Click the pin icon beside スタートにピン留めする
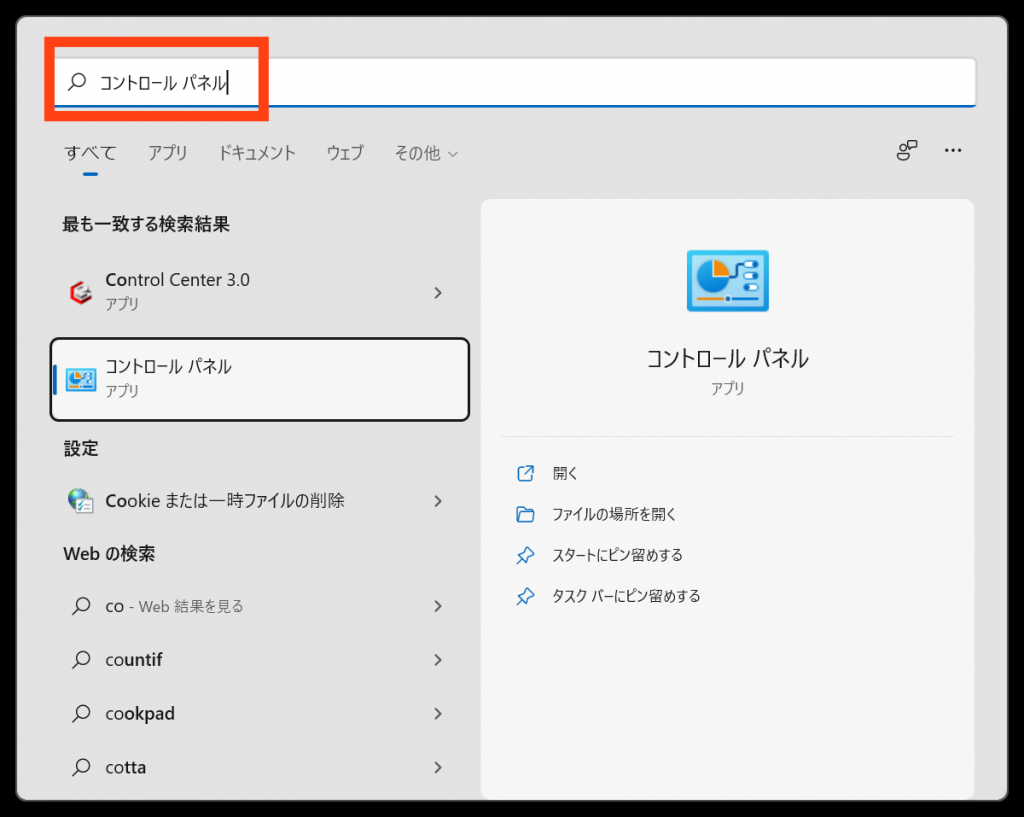The width and height of the screenshot is (1024, 817). (525, 555)
